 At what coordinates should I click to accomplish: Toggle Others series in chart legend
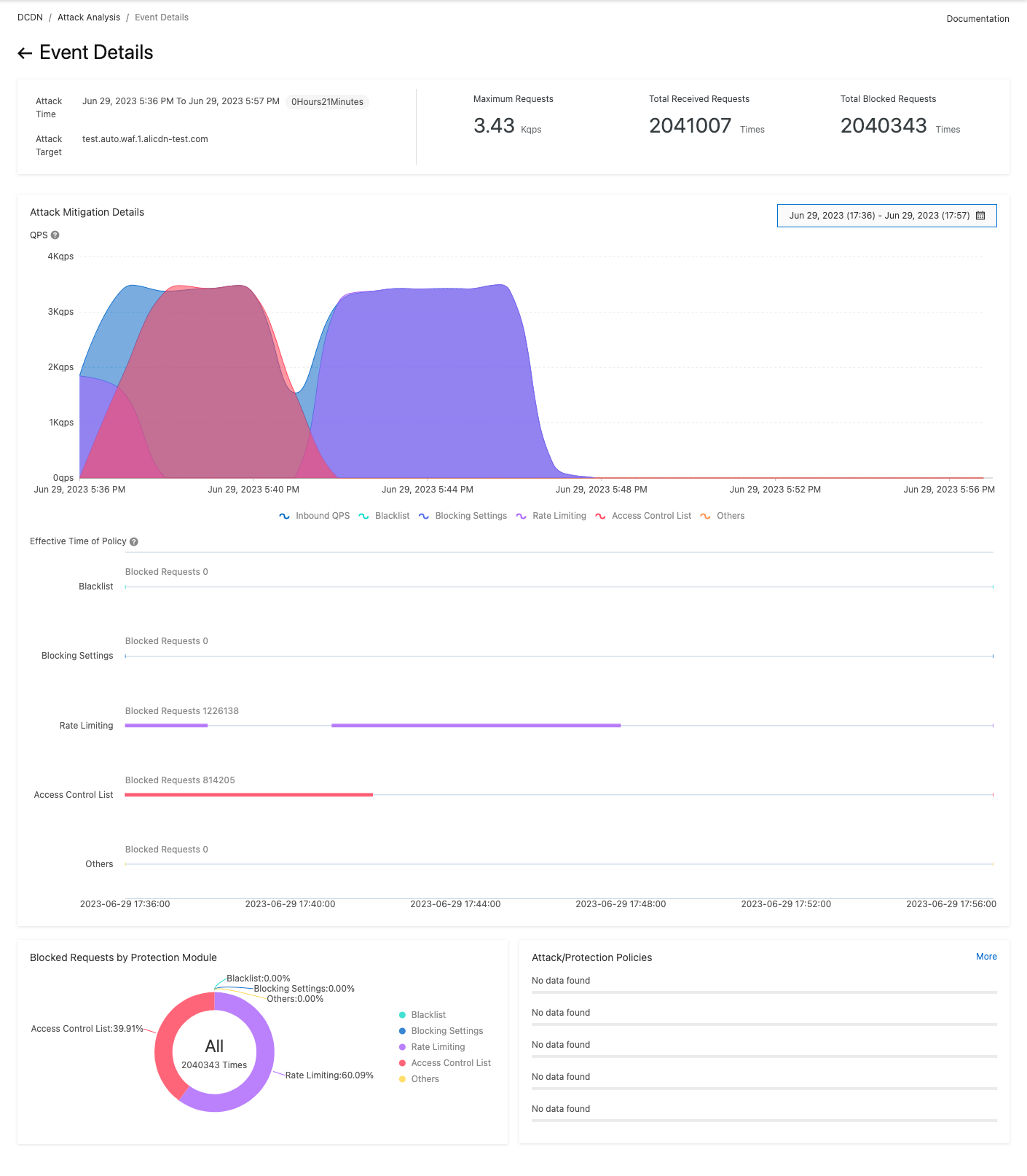[722, 516]
